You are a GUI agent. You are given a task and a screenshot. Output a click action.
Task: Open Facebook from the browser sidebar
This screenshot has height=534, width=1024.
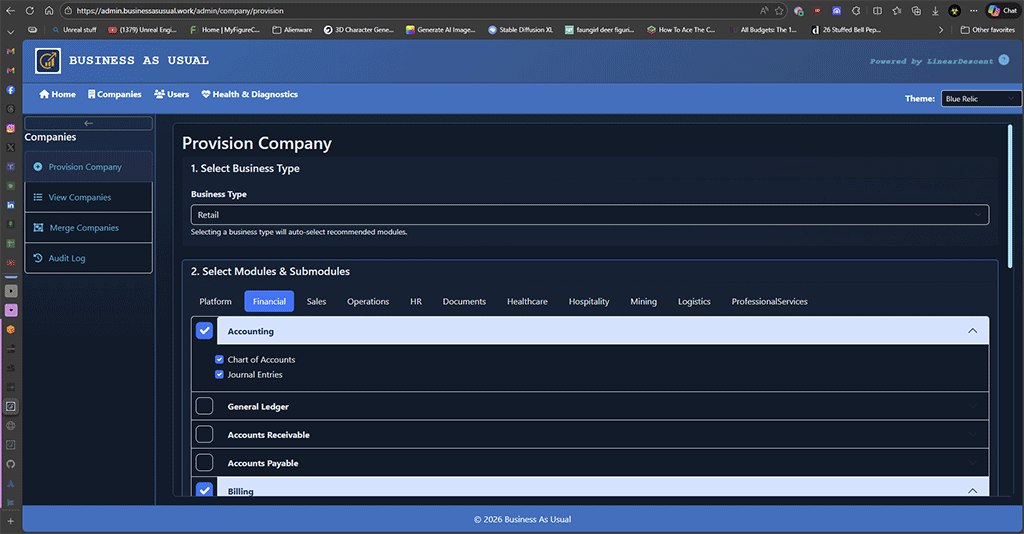coord(11,90)
